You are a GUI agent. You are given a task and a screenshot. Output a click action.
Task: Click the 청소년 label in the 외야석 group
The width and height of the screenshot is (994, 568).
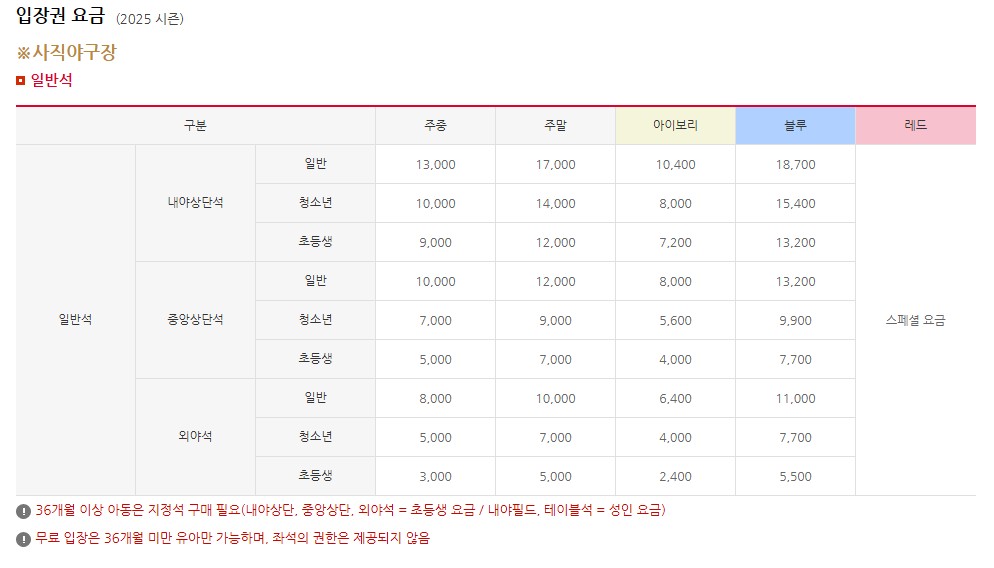315,437
